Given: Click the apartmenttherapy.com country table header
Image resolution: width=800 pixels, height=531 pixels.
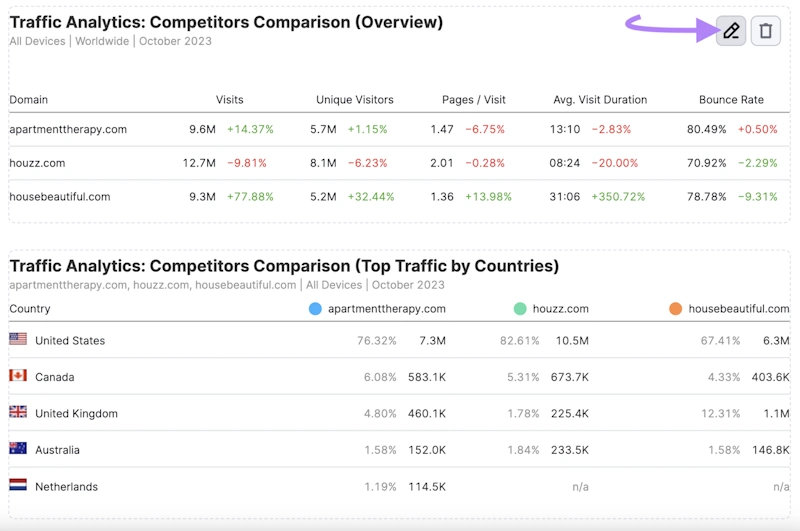Looking at the screenshot, I should pos(387,309).
